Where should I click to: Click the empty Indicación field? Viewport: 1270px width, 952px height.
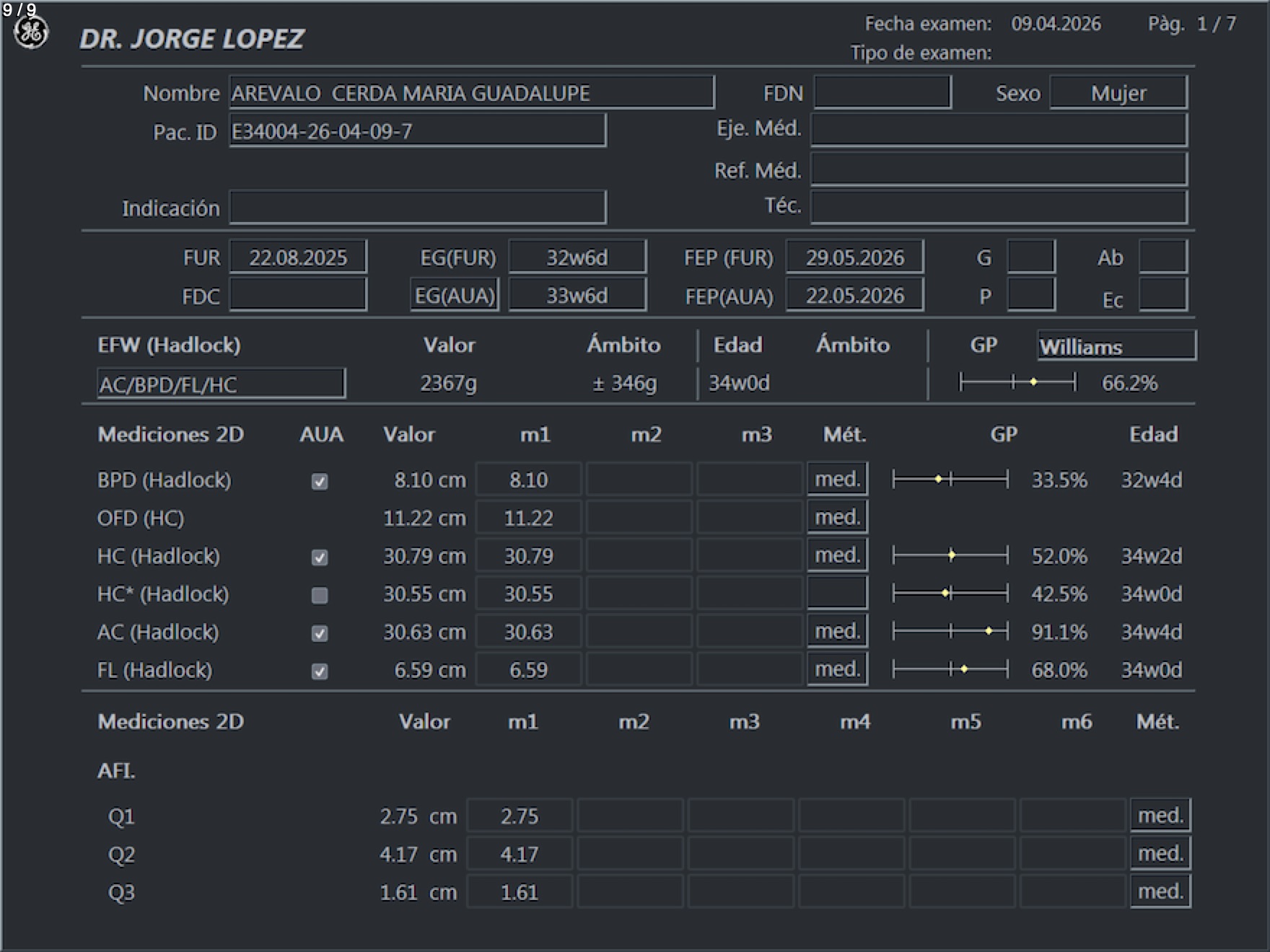pos(418,208)
